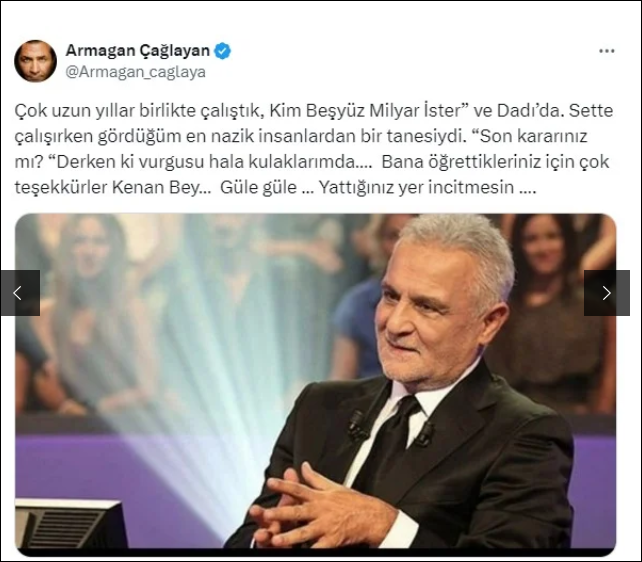
Task: Click the quoted text Son kararınız
Action: point(533,136)
